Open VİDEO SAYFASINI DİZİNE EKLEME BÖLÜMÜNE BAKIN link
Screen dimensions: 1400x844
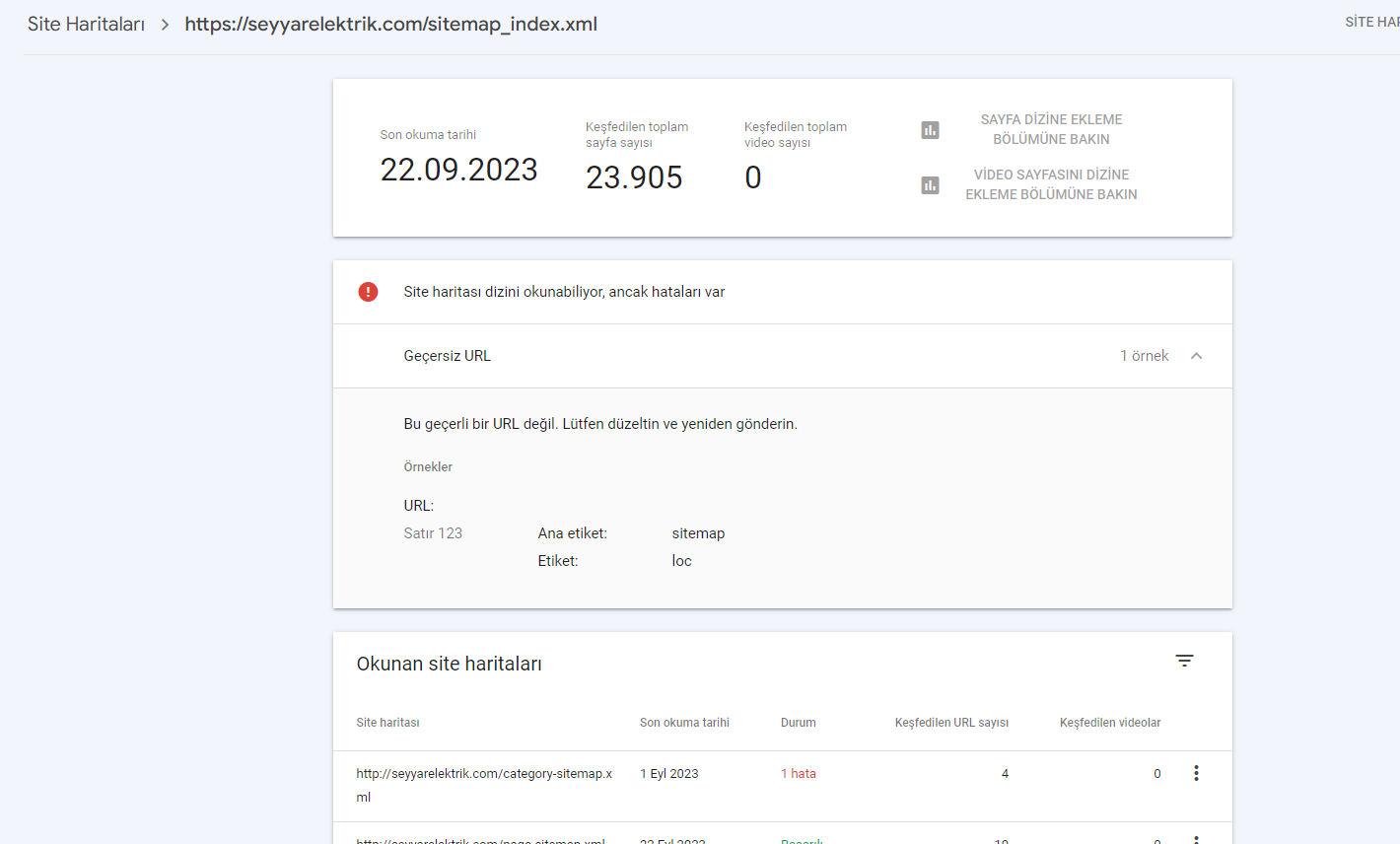coord(1051,184)
